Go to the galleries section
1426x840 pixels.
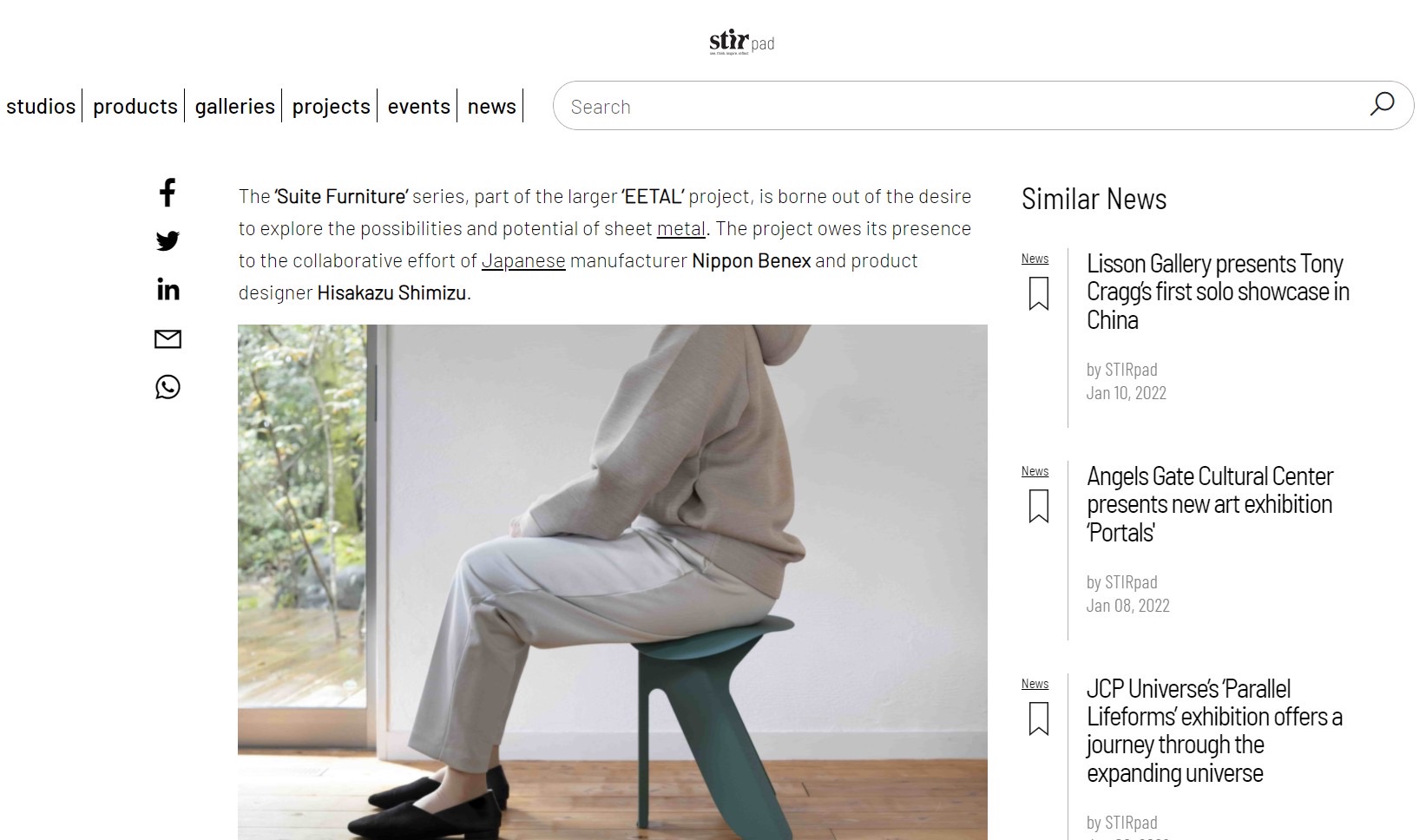point(234,106)
